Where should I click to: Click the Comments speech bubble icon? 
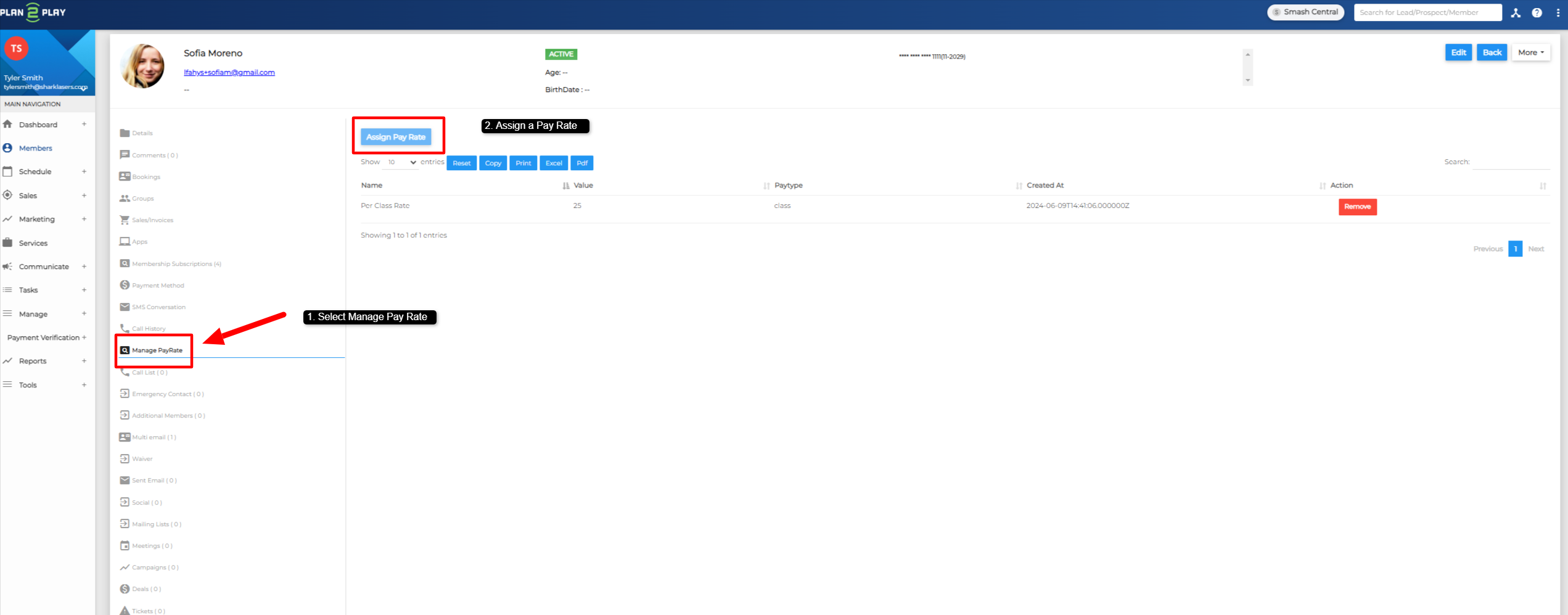[125, 155]
